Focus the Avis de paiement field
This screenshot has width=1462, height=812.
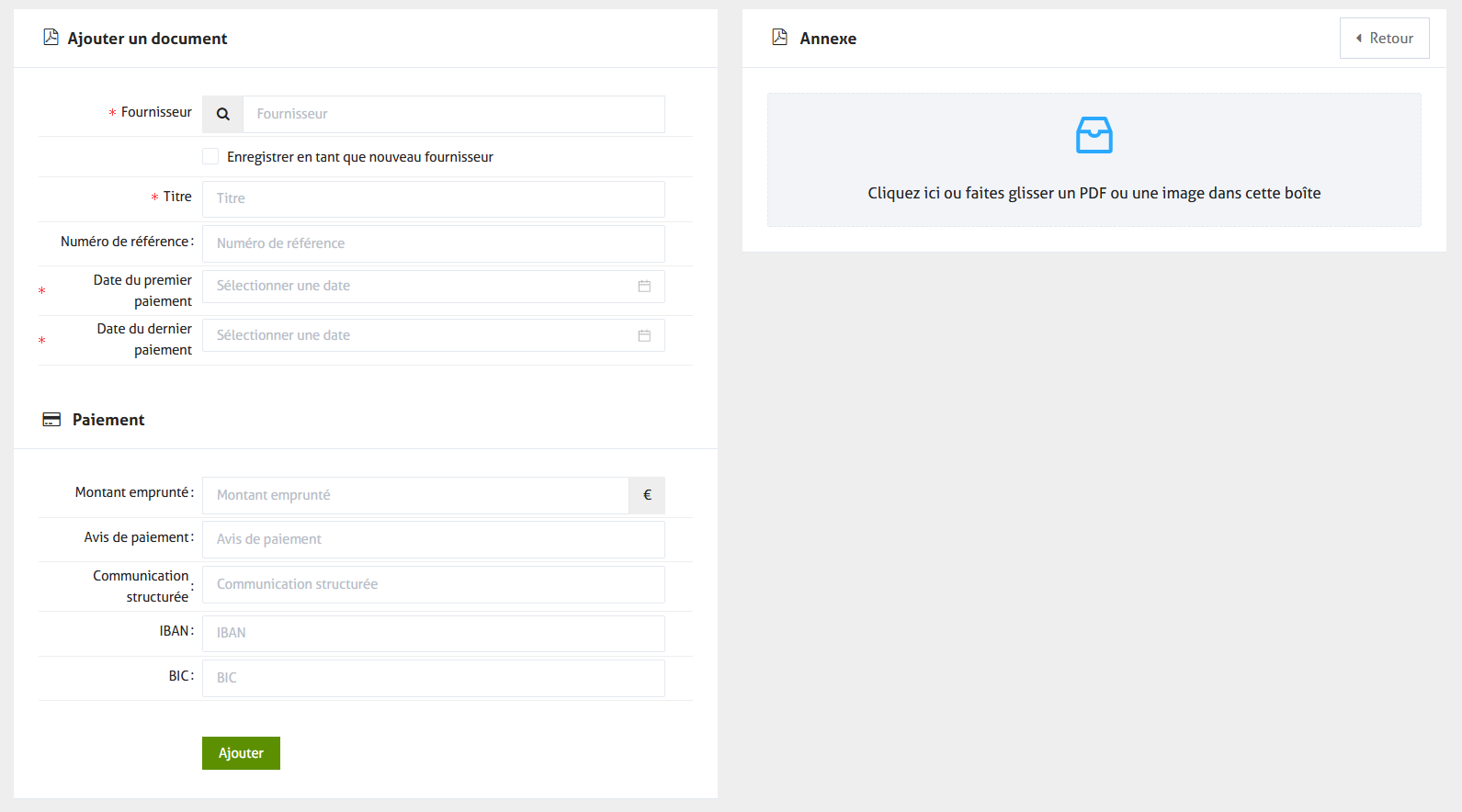click(433, 539)
